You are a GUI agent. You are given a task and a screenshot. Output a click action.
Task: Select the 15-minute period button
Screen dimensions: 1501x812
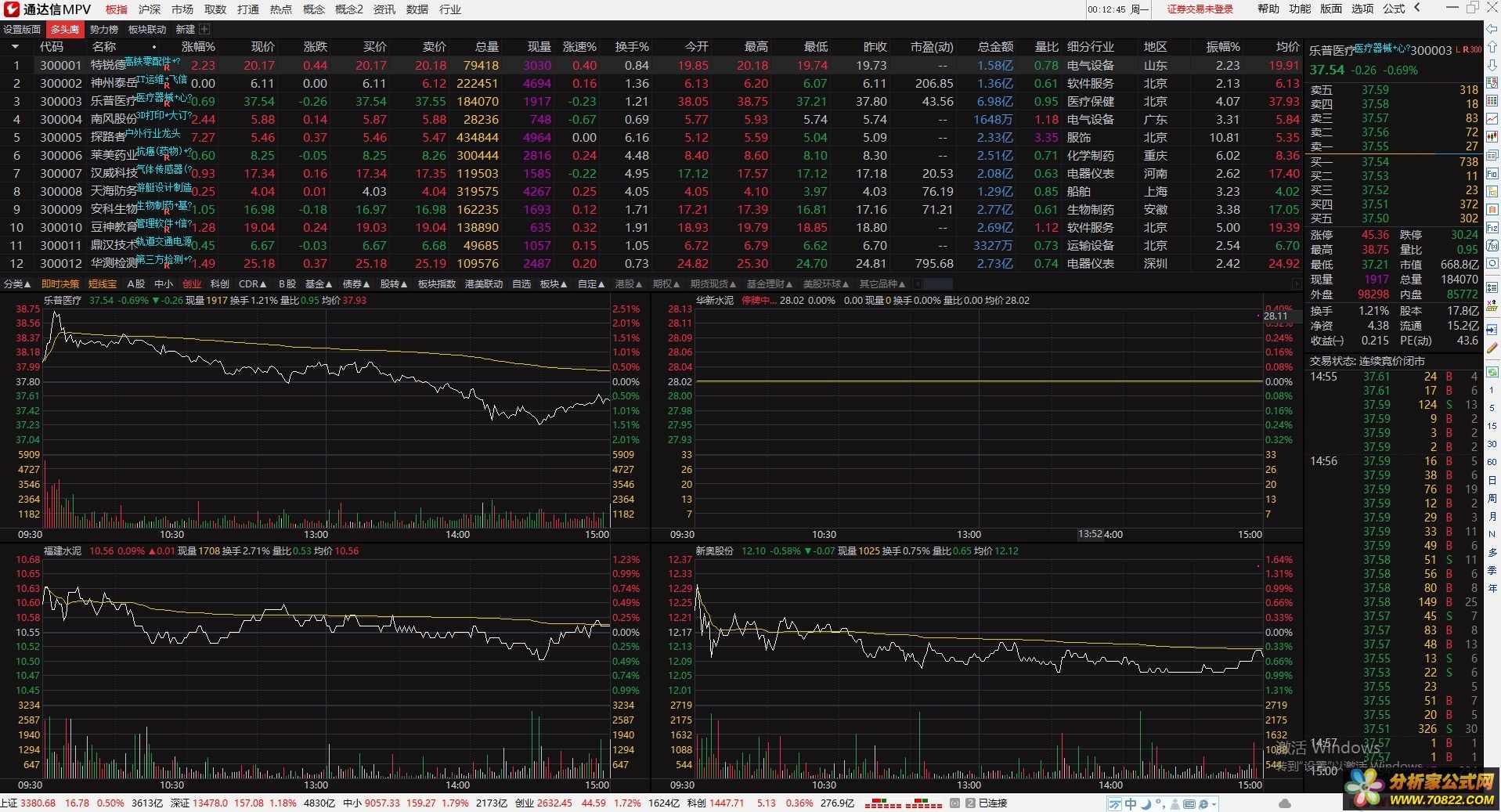click(x=1492, y=426)
